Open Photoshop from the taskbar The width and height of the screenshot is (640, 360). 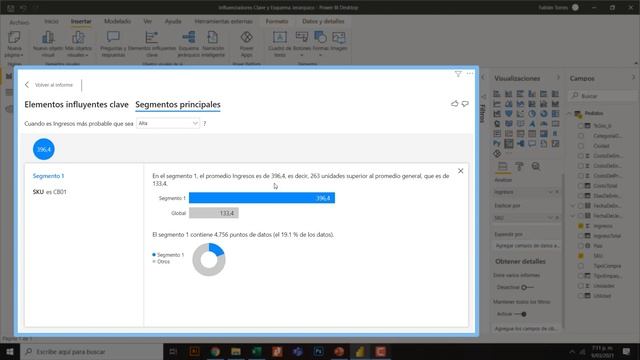318,351
